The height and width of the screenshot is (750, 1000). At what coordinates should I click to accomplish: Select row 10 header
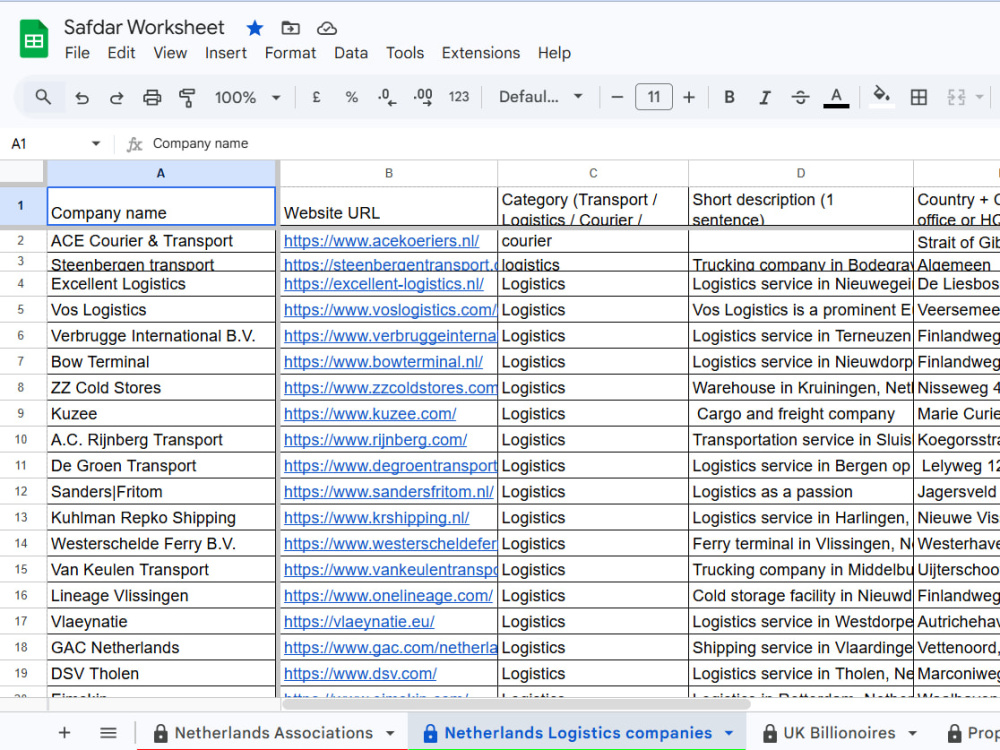point(21,440)
